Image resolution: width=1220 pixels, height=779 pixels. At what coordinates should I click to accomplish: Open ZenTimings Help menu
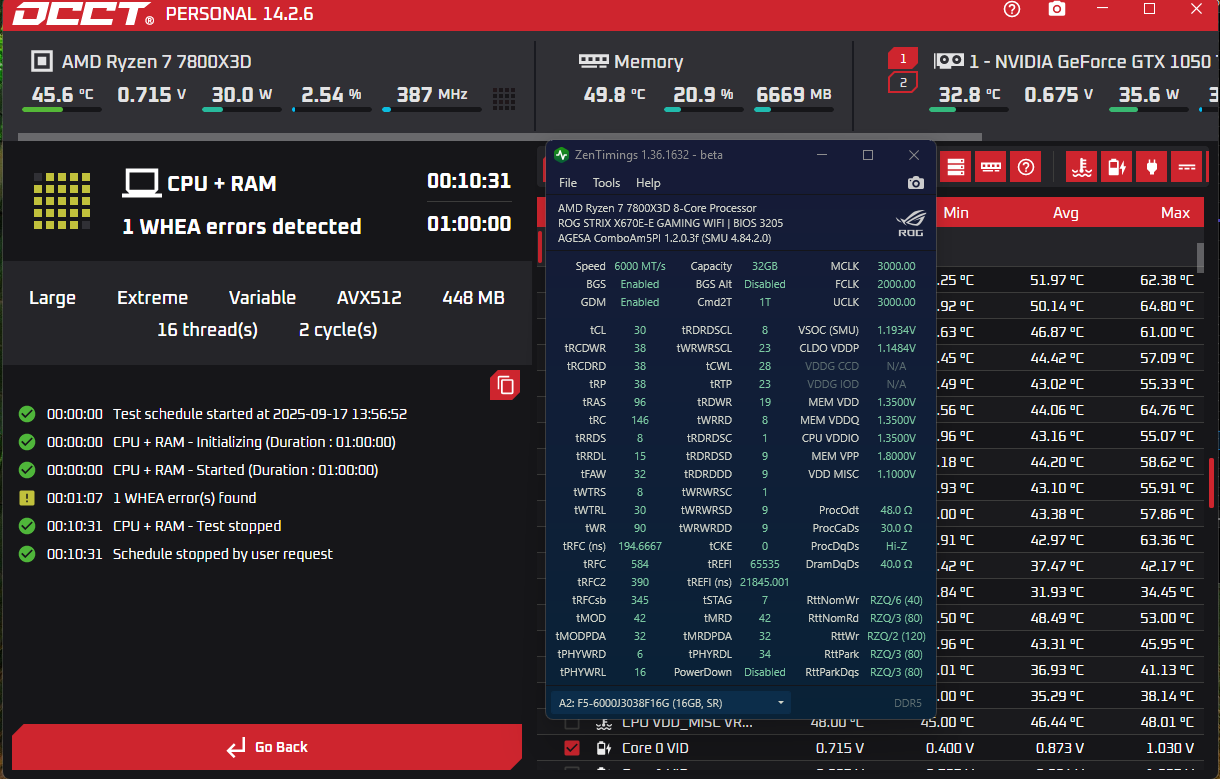(x=648, y=183)
